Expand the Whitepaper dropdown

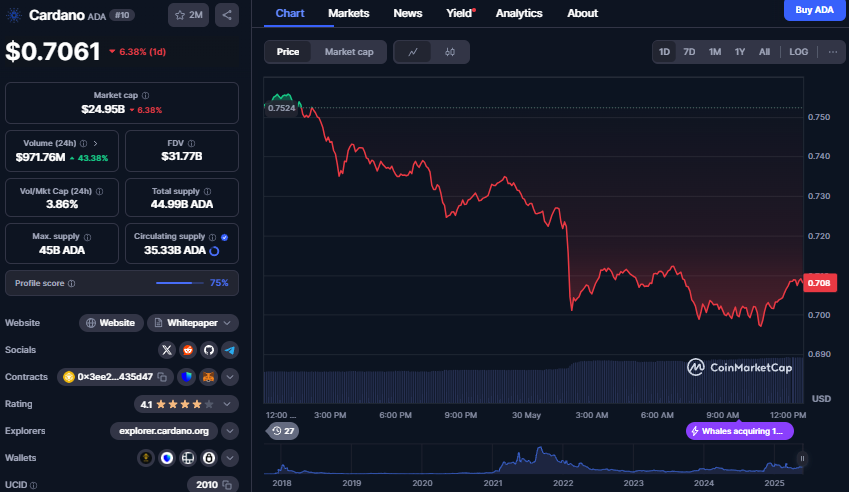193,323
